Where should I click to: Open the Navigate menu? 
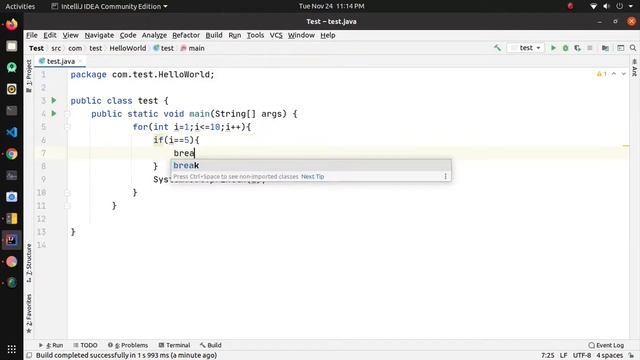tap(99, 35)
